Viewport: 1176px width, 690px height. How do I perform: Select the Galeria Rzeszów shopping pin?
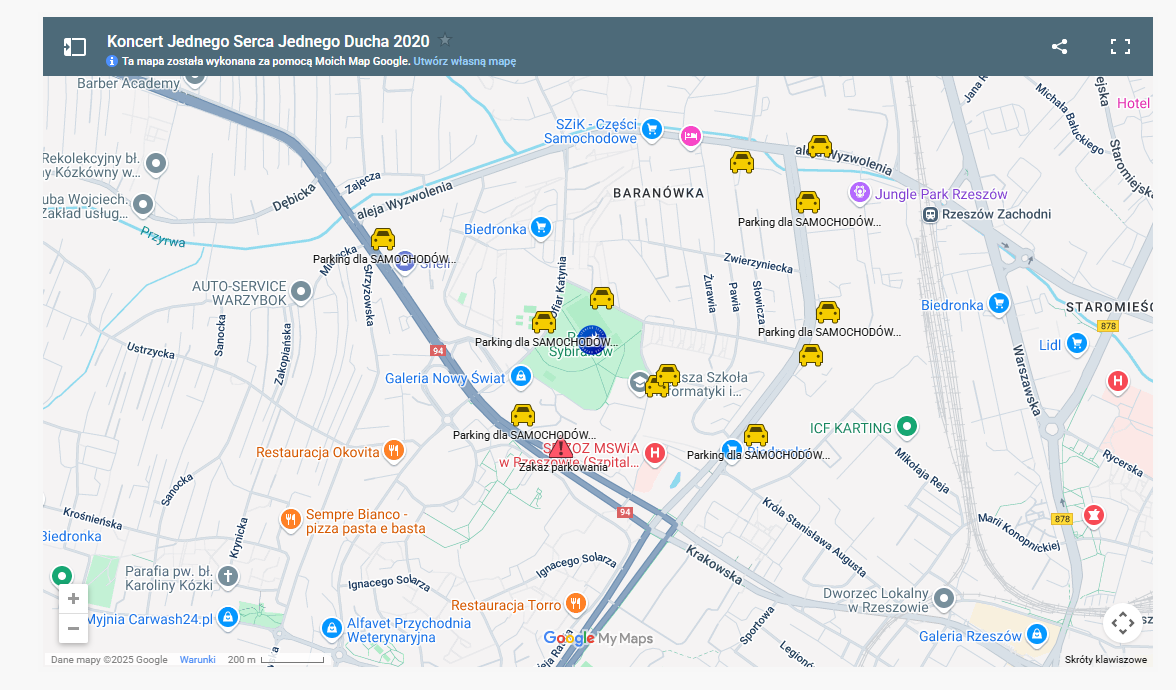[x=1036, y=634]
